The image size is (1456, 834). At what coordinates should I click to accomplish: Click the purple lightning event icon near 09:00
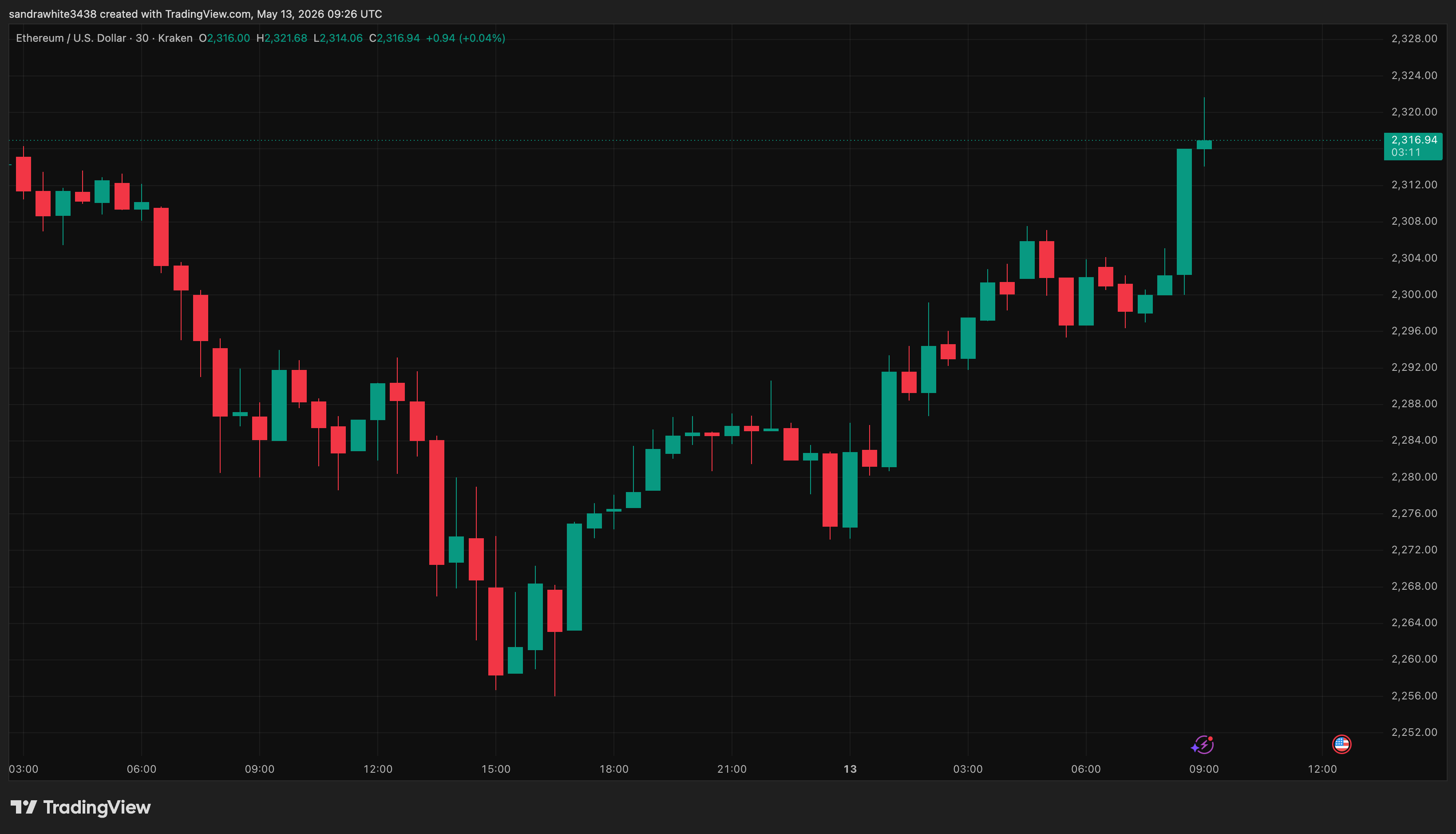[x=1203, y=745]
